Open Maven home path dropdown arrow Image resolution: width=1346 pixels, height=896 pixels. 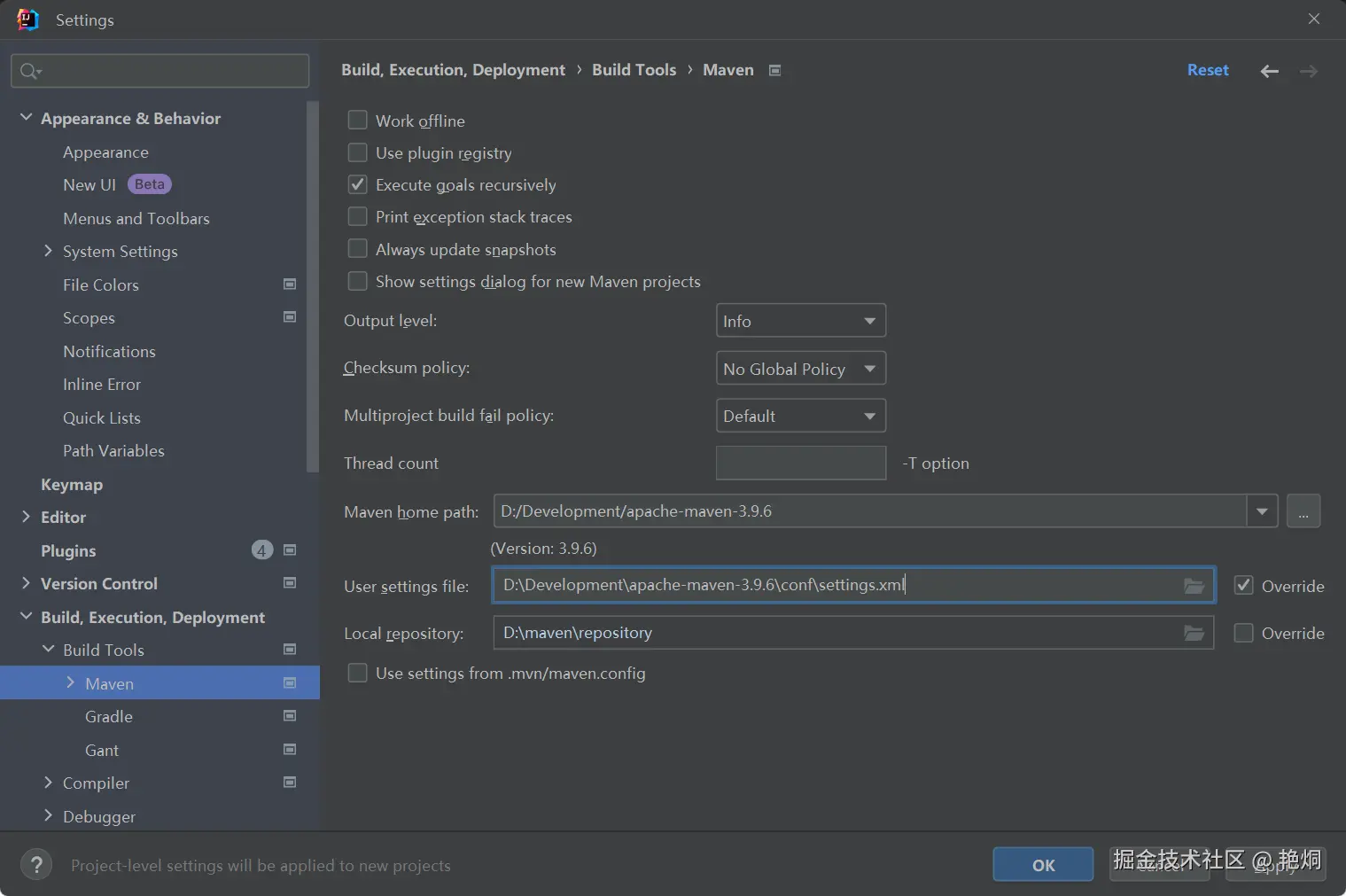(1262, 511)
